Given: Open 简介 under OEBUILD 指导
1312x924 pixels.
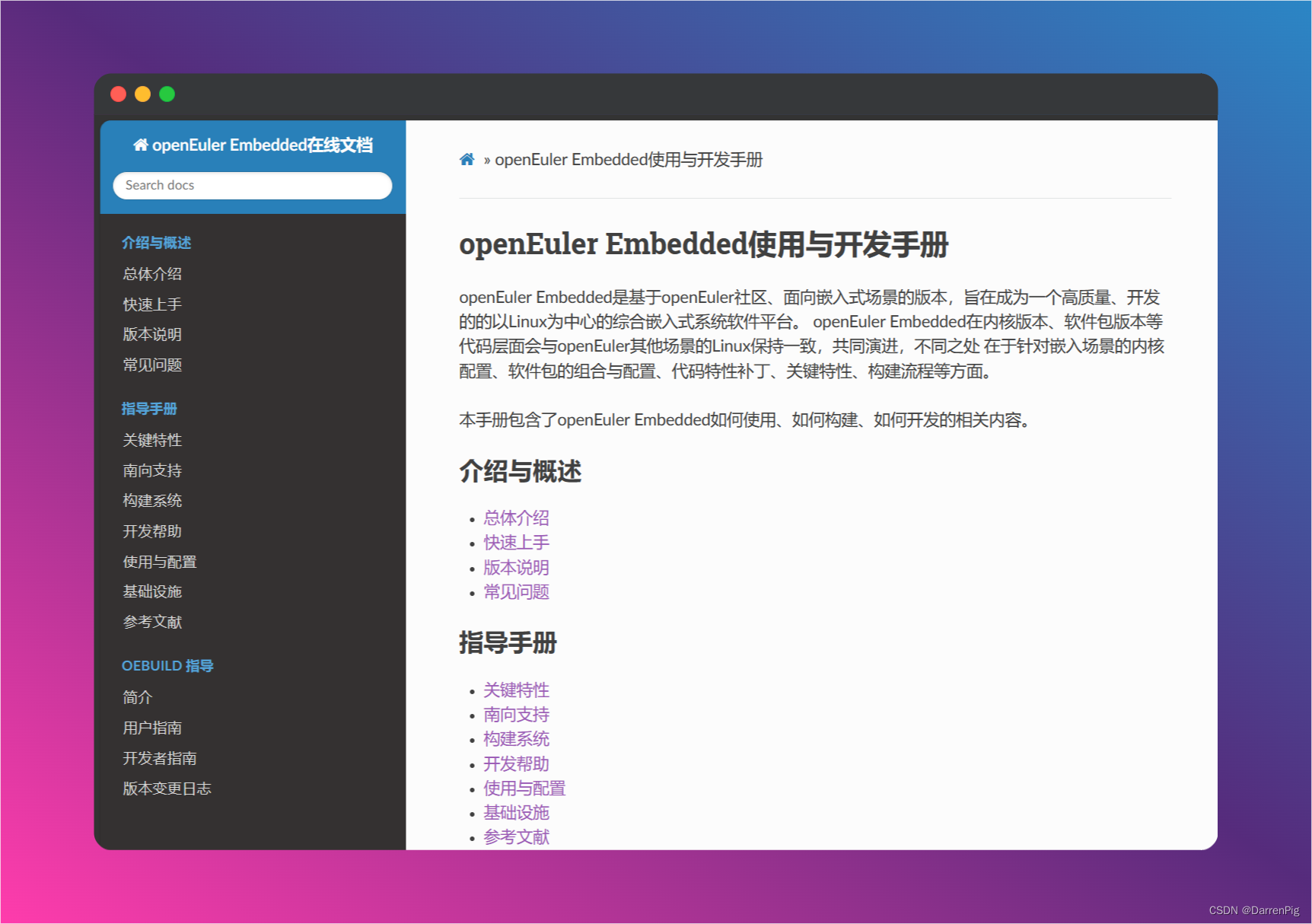Looking at the screenshot, I should (138, 697).
